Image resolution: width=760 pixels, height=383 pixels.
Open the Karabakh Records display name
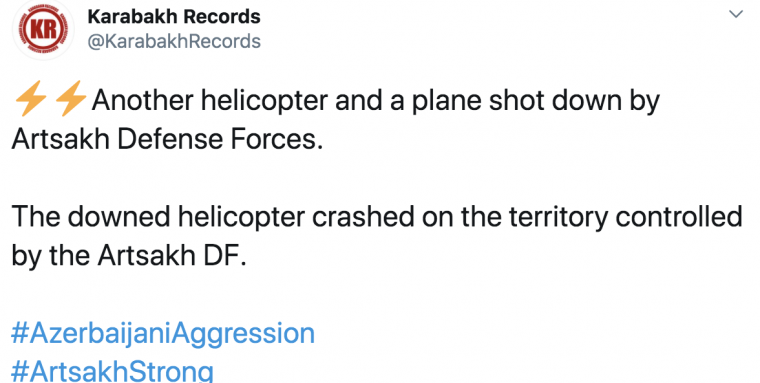click(x=174, y=17)
